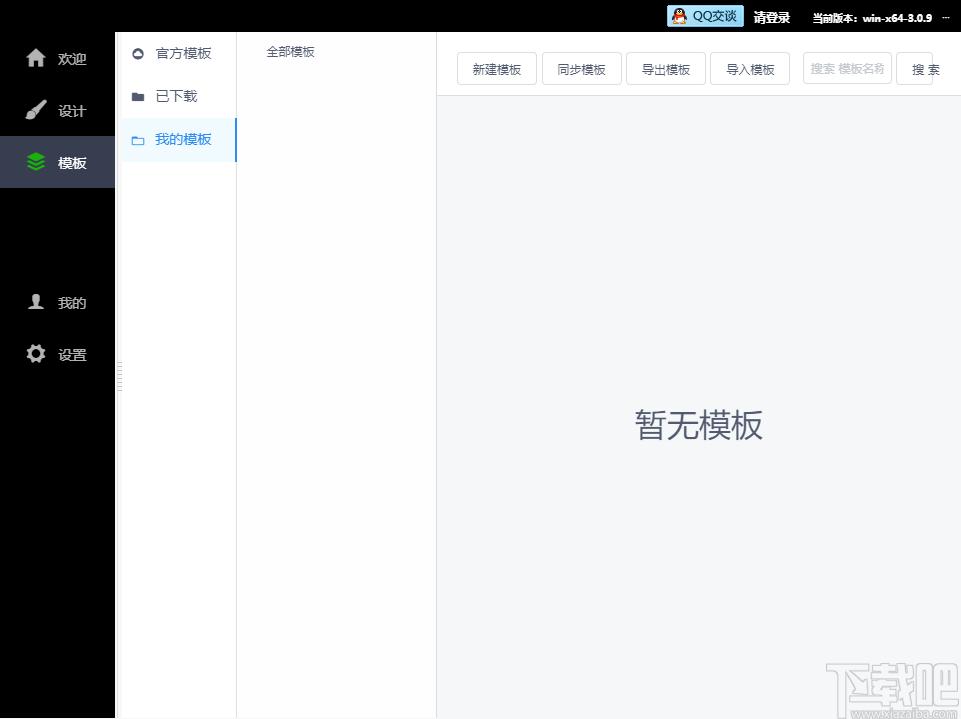Go to the 欢迎 welcome page
961x719 pixels.
click(57, 58)
